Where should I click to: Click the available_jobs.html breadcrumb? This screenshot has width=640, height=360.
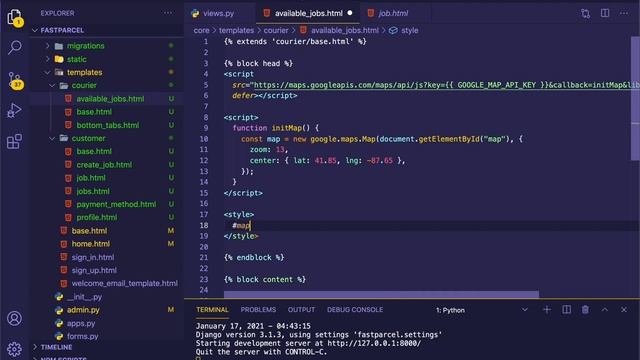pyautogui.click(x=344, y=31)
